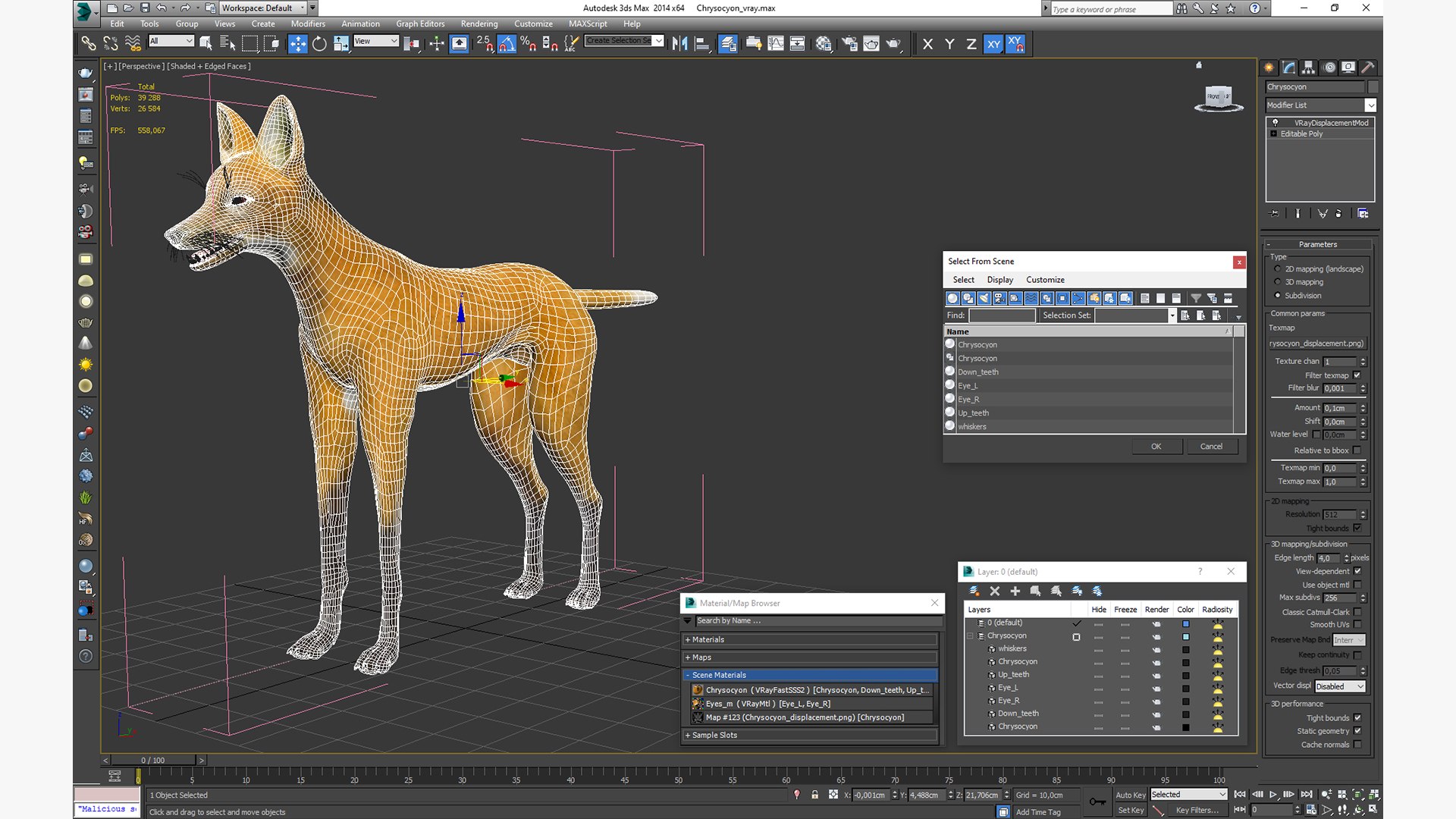Click the Key Mode key icon near Auto Key
Image resolution: width=1456 pixels, height=819 pixels.
(x=1097, y=802)
